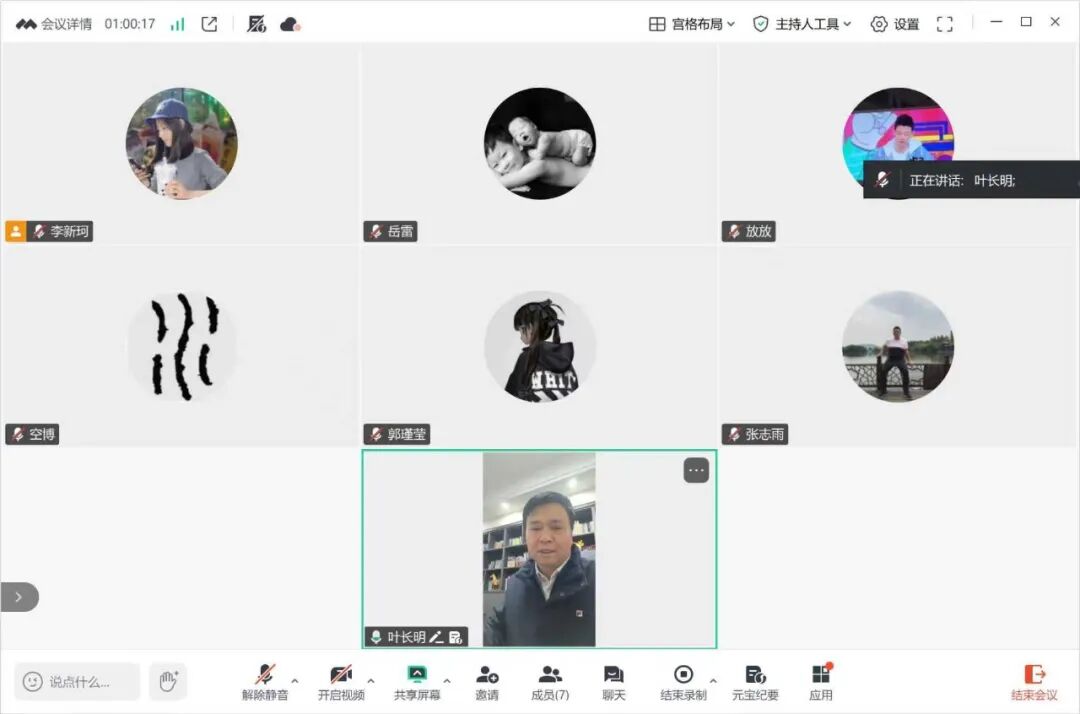Click the notes icon beside 叶长明's name

[455, 637]
